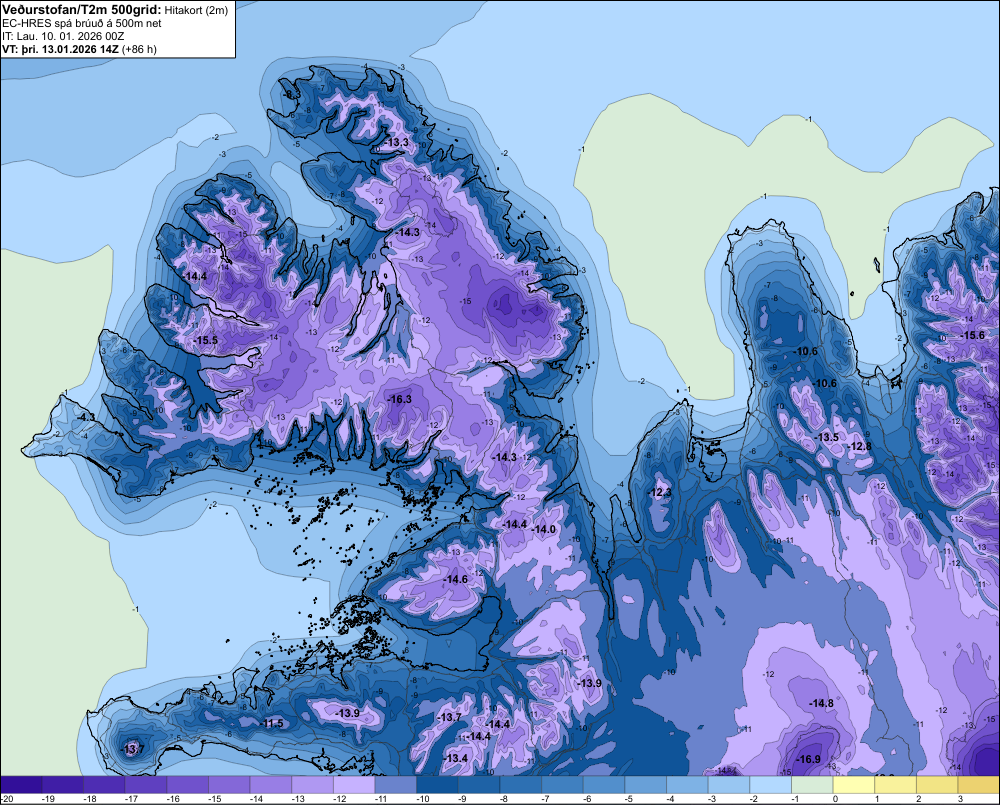
Task: Select the '-12.3' temperature label
Action: [x=660, y=492]
